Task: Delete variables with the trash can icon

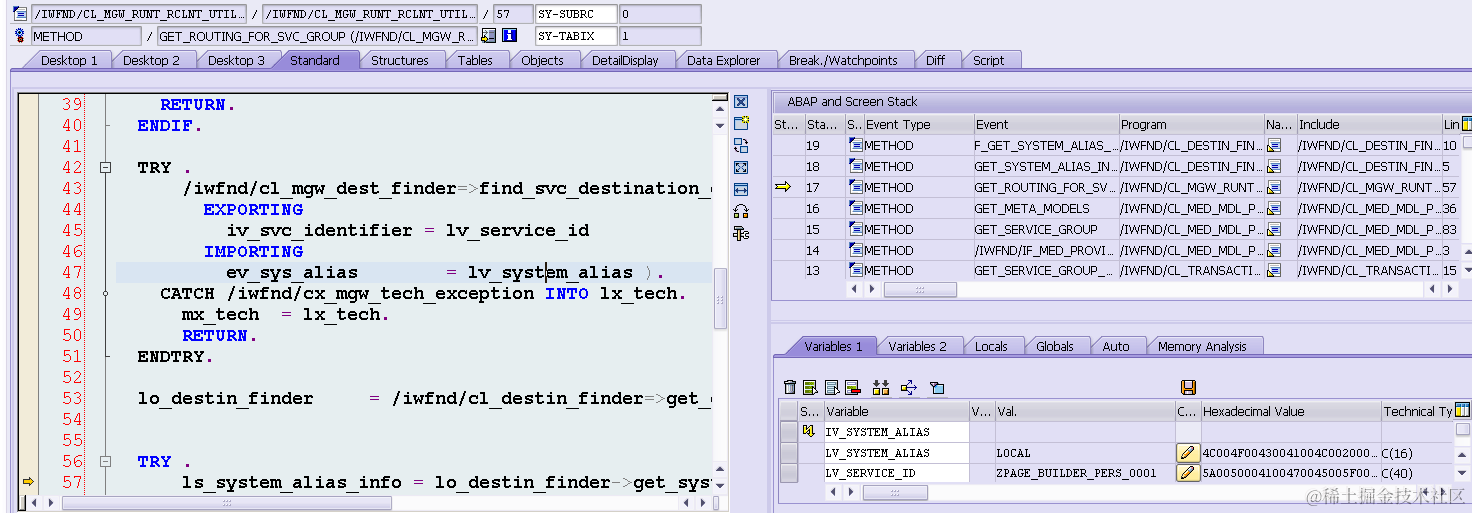Action: tap(790, 388)
